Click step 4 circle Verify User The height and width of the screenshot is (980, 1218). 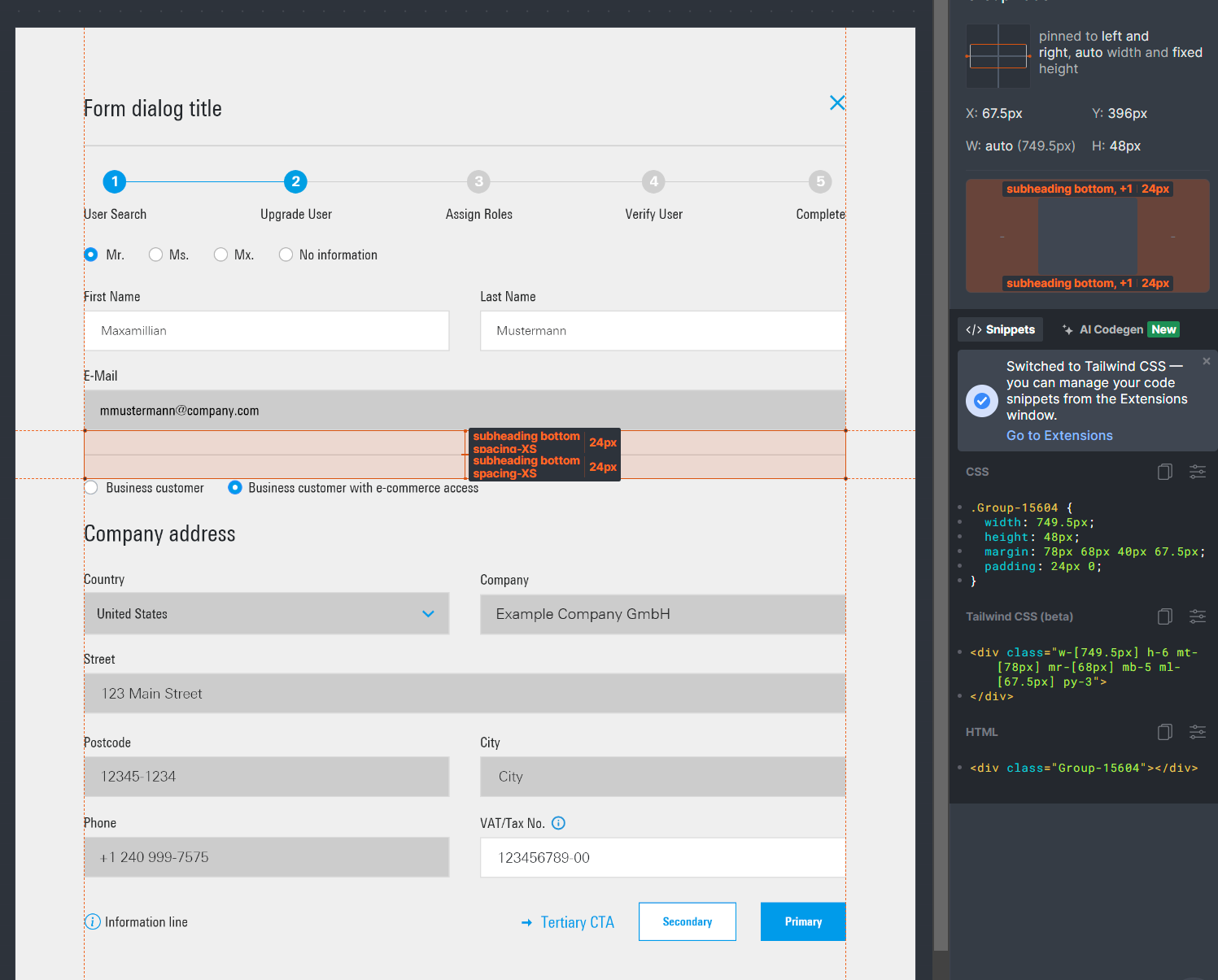653,181
